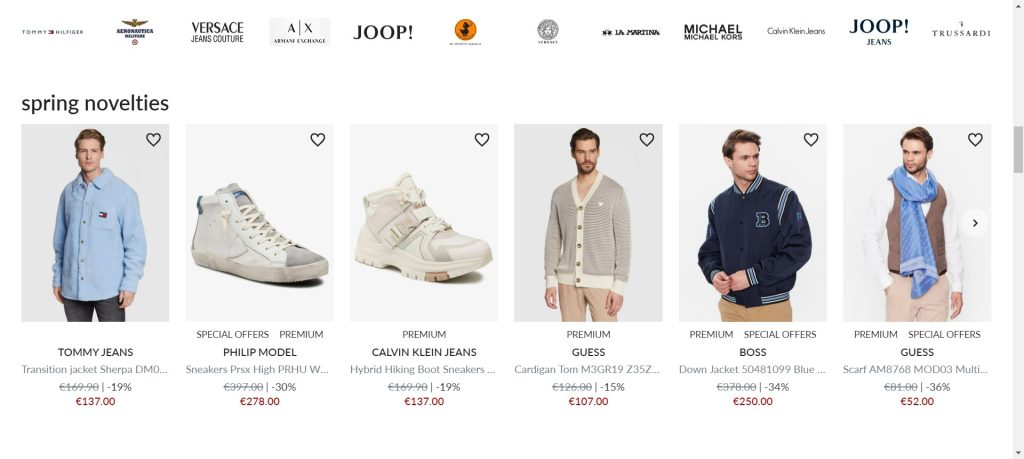Open the Aeronautica Militare brand logo
1024x459 pixels.
(134, 31)
